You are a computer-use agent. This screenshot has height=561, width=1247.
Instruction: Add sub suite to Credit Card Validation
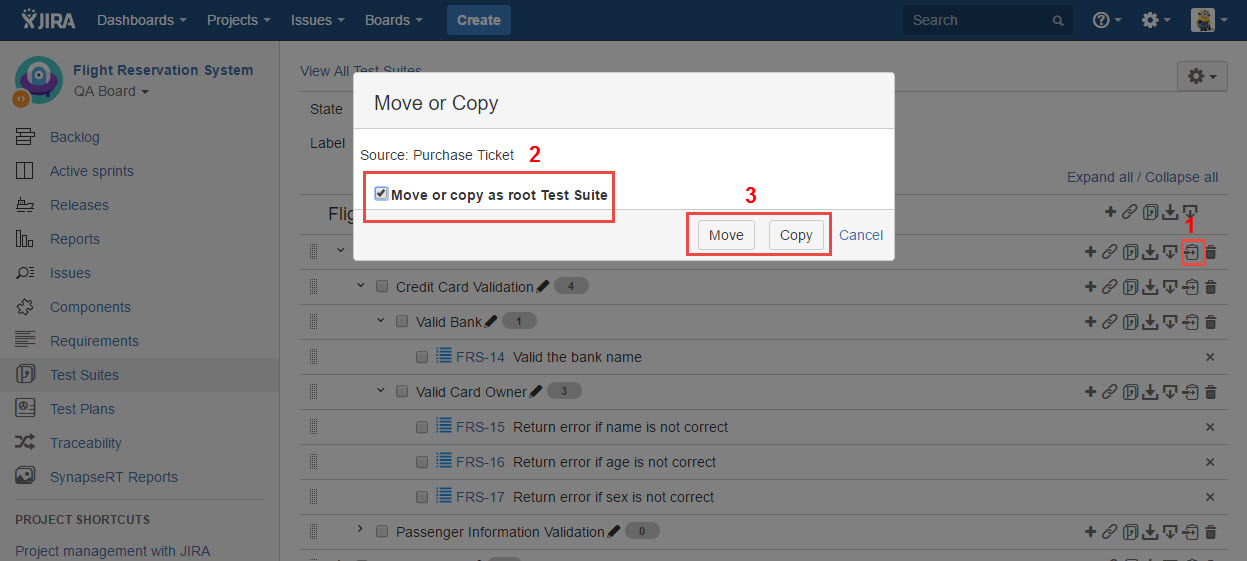click(1091, 287)
